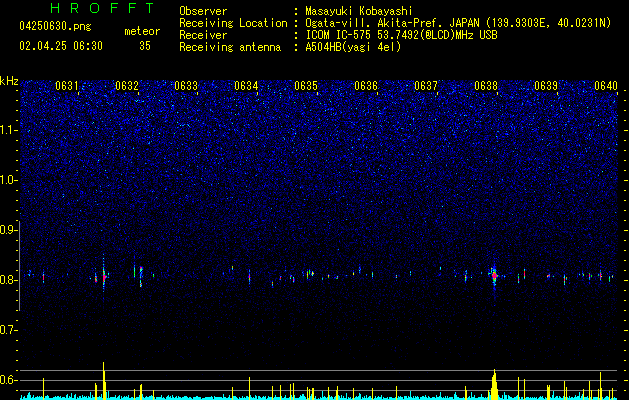Click the 0637 time marker

point(426,86)
